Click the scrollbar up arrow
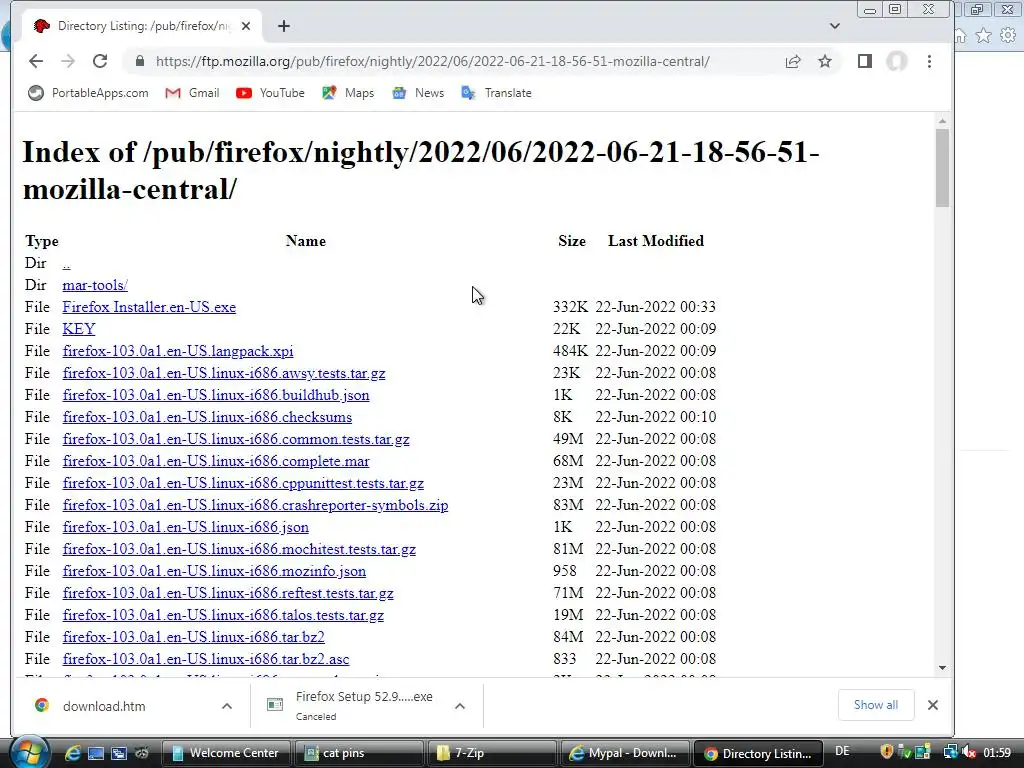The height and width of the screenshot is (768, 1024). pos(942,121)
